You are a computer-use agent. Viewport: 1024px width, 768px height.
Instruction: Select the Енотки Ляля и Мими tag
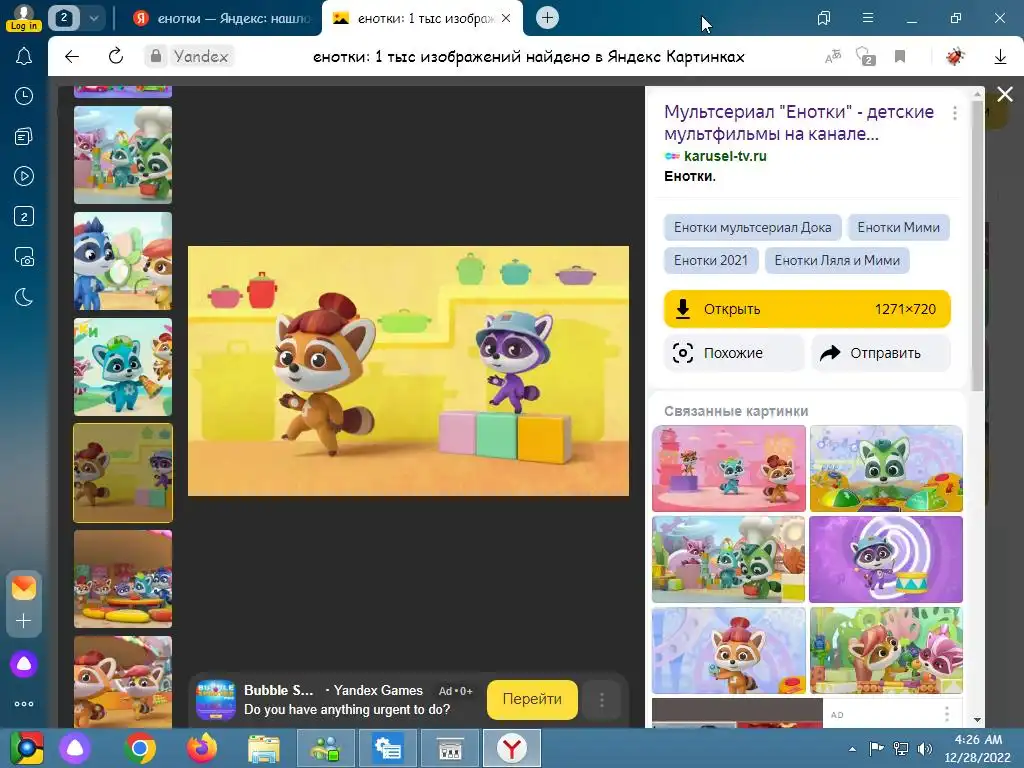[x=837, y=261]
